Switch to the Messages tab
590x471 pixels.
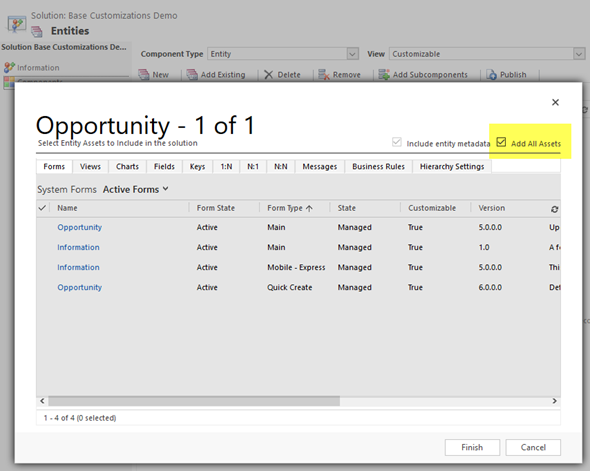tap(320, 166)
